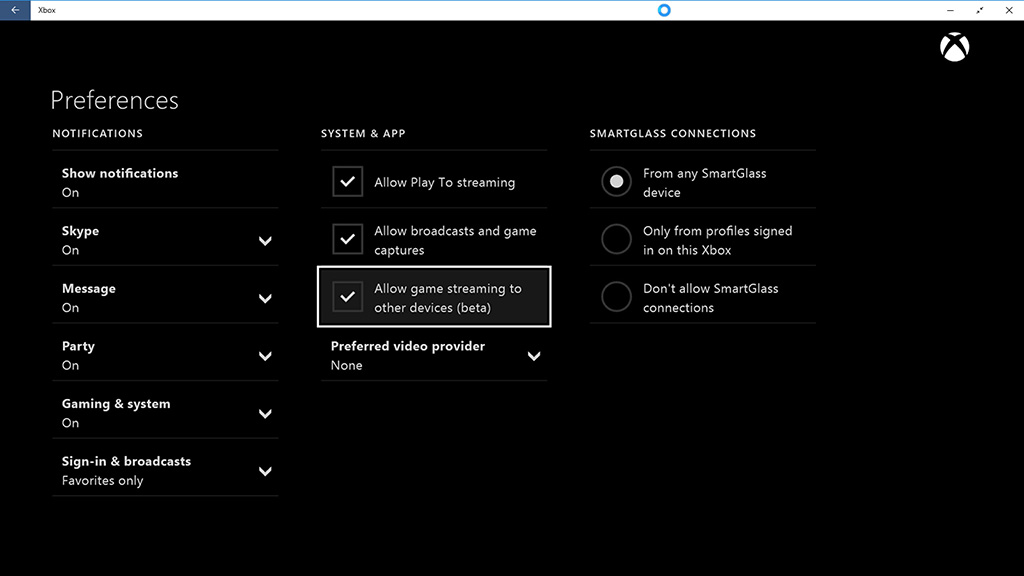
Task: Close the Xbox app window
Action: point(1009,10)
